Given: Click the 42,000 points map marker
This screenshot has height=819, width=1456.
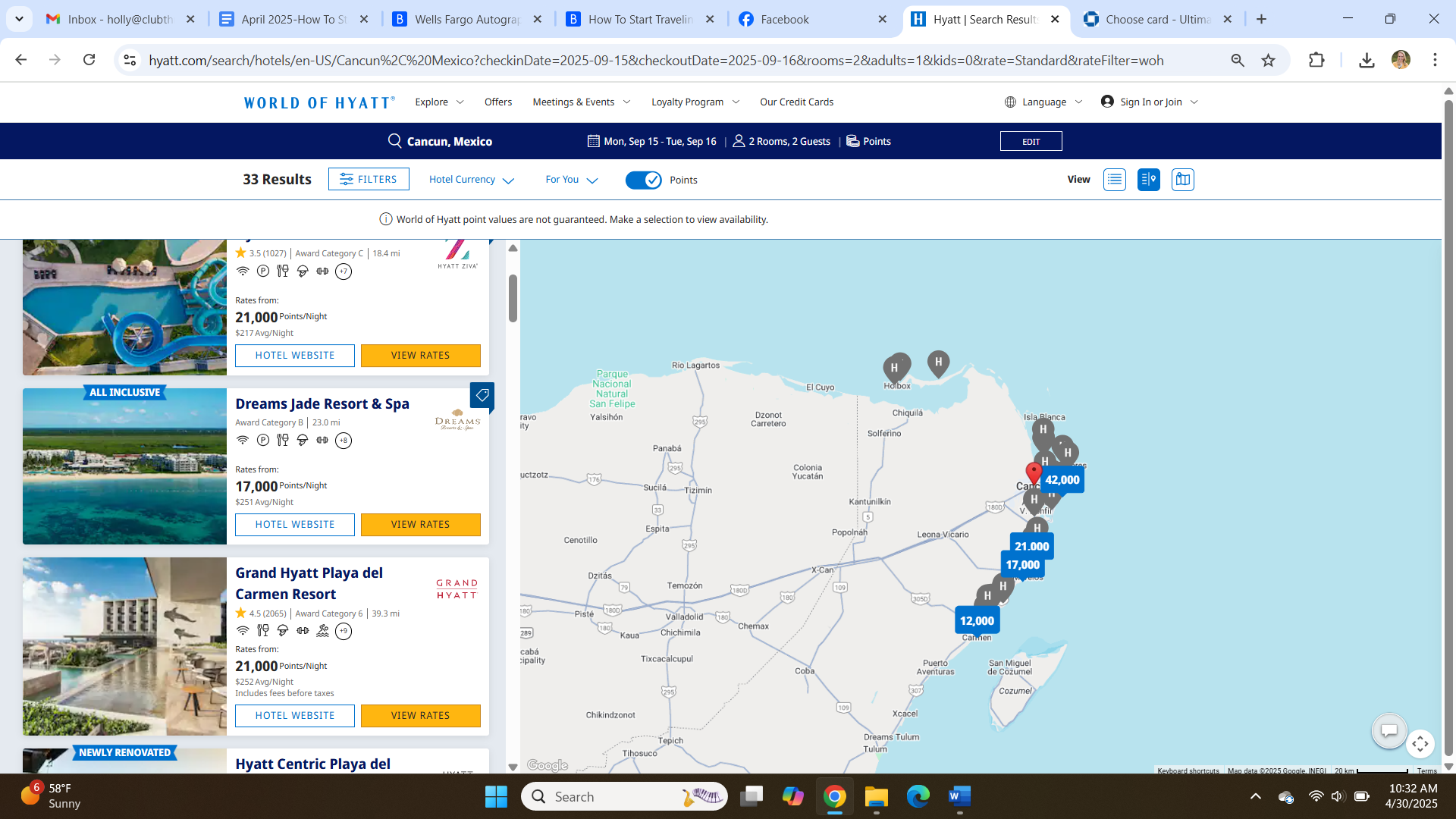Looking at the screenshot, I should (1062, 480).
